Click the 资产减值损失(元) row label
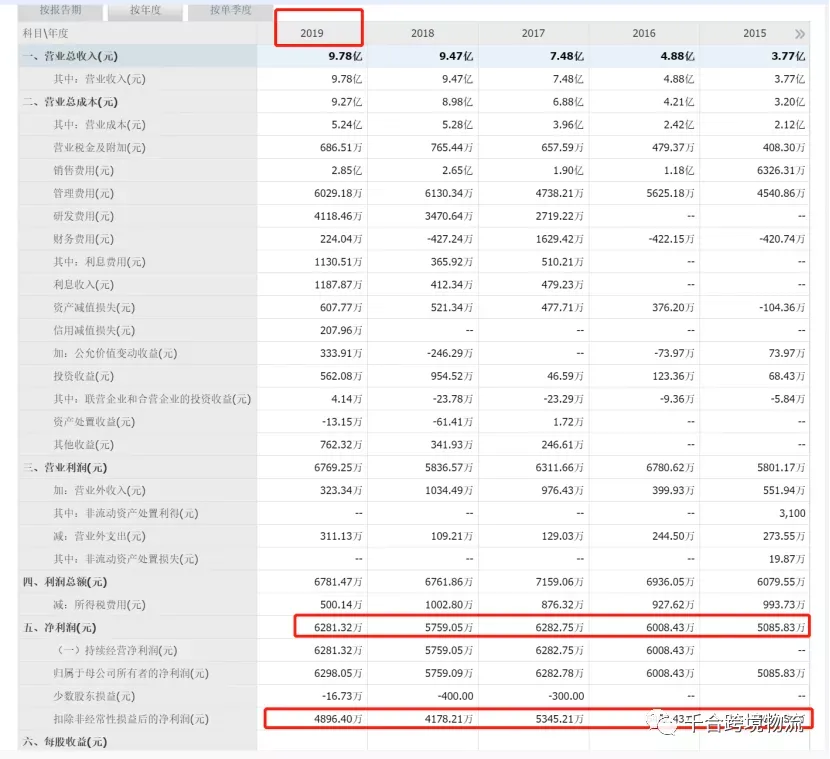This screenshot has width=830, height=759. 94,308
